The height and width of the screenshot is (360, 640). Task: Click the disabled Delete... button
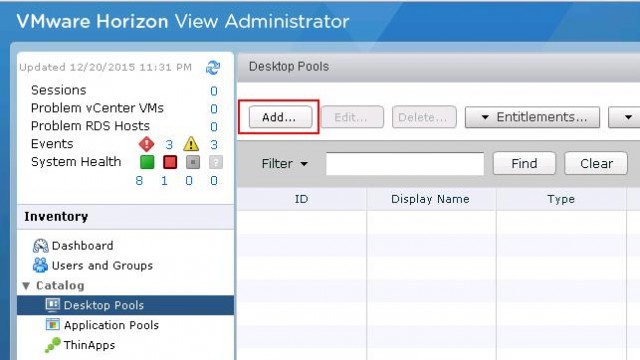pos(424,118)
